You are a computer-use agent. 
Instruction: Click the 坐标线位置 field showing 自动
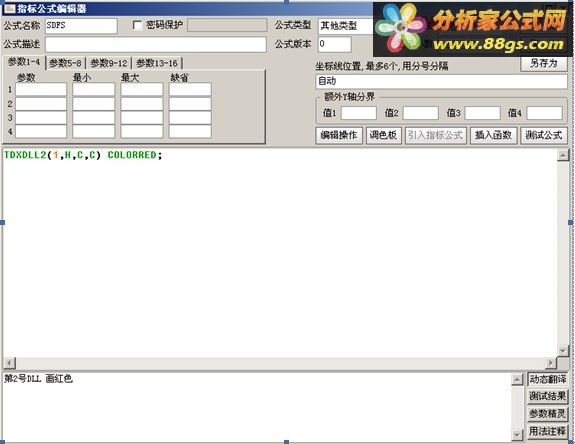pyautogui.click(x=441, y=81)
